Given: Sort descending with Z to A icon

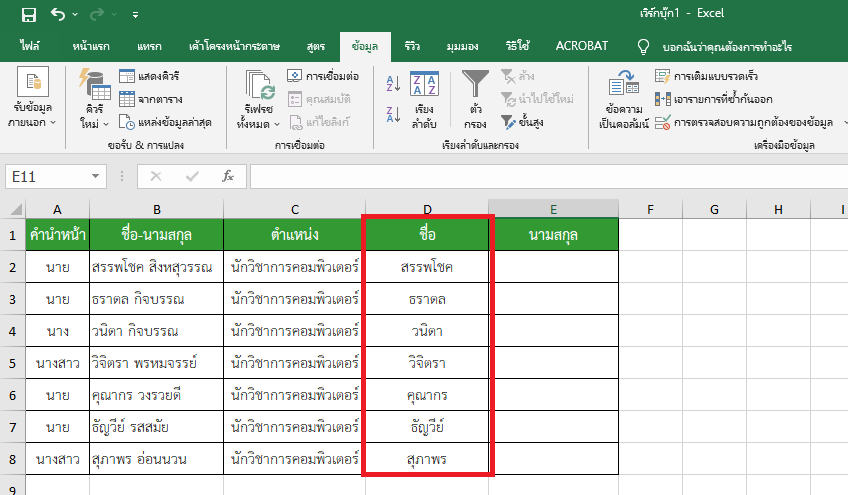Looking at the screenshot, I should (393, 114).
